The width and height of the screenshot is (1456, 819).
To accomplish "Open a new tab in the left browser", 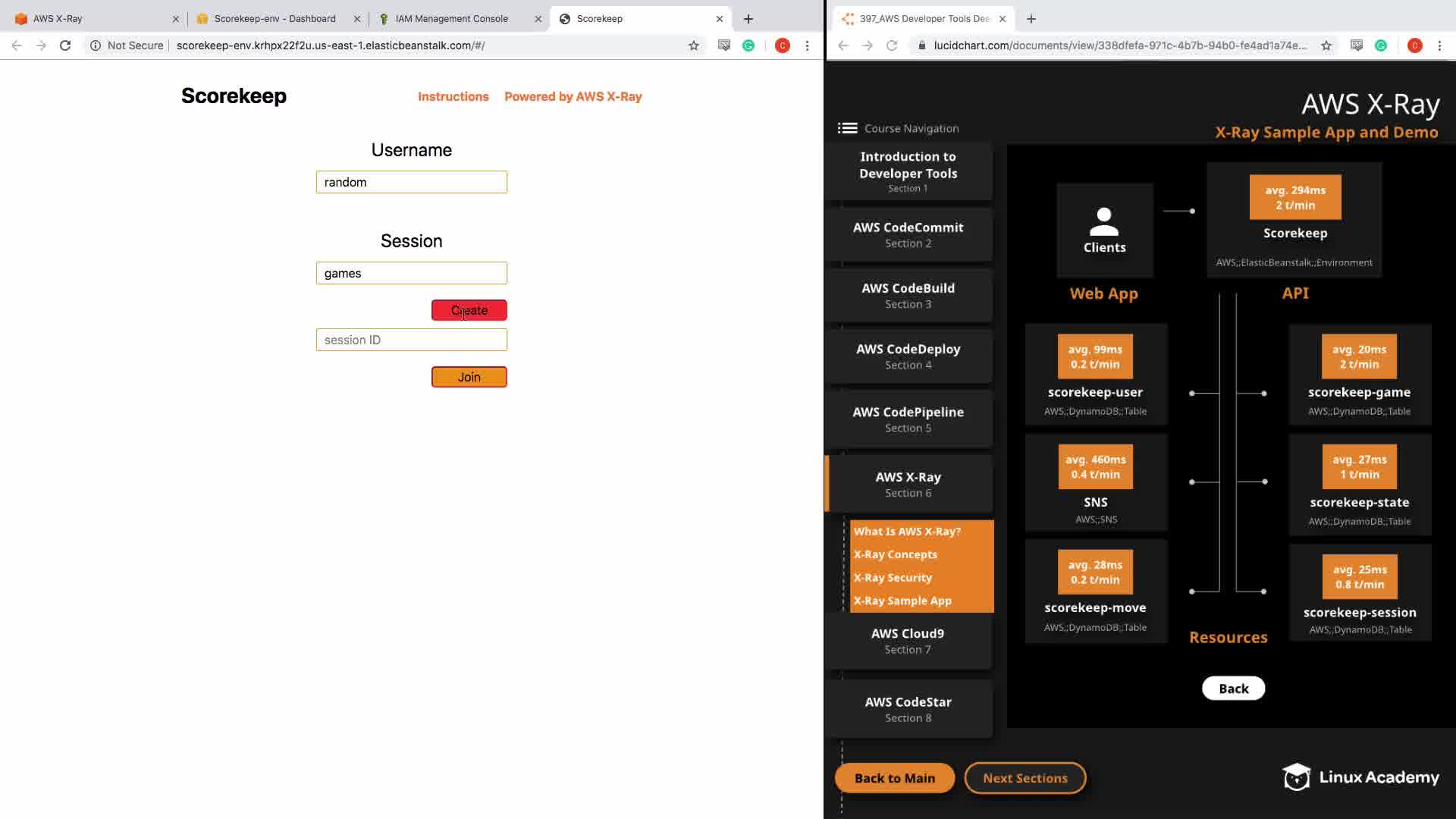I will [748, 19].
